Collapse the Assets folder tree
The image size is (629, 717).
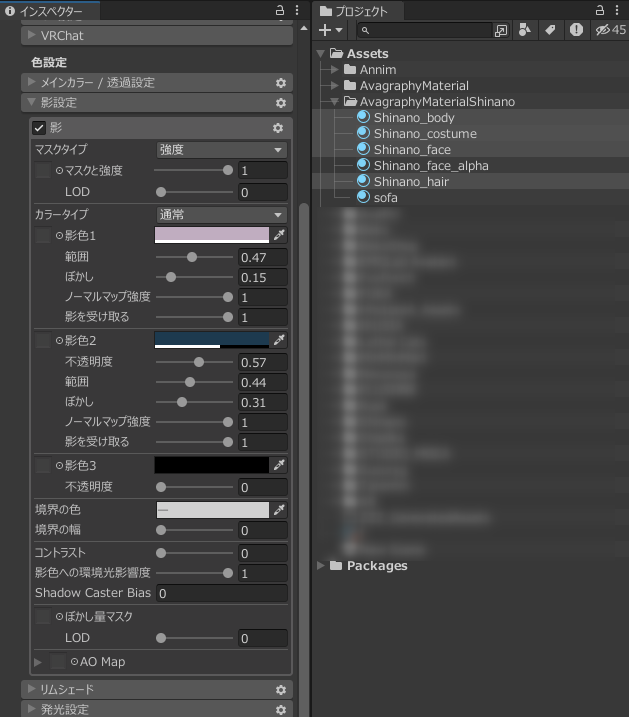tap(320, 54)
